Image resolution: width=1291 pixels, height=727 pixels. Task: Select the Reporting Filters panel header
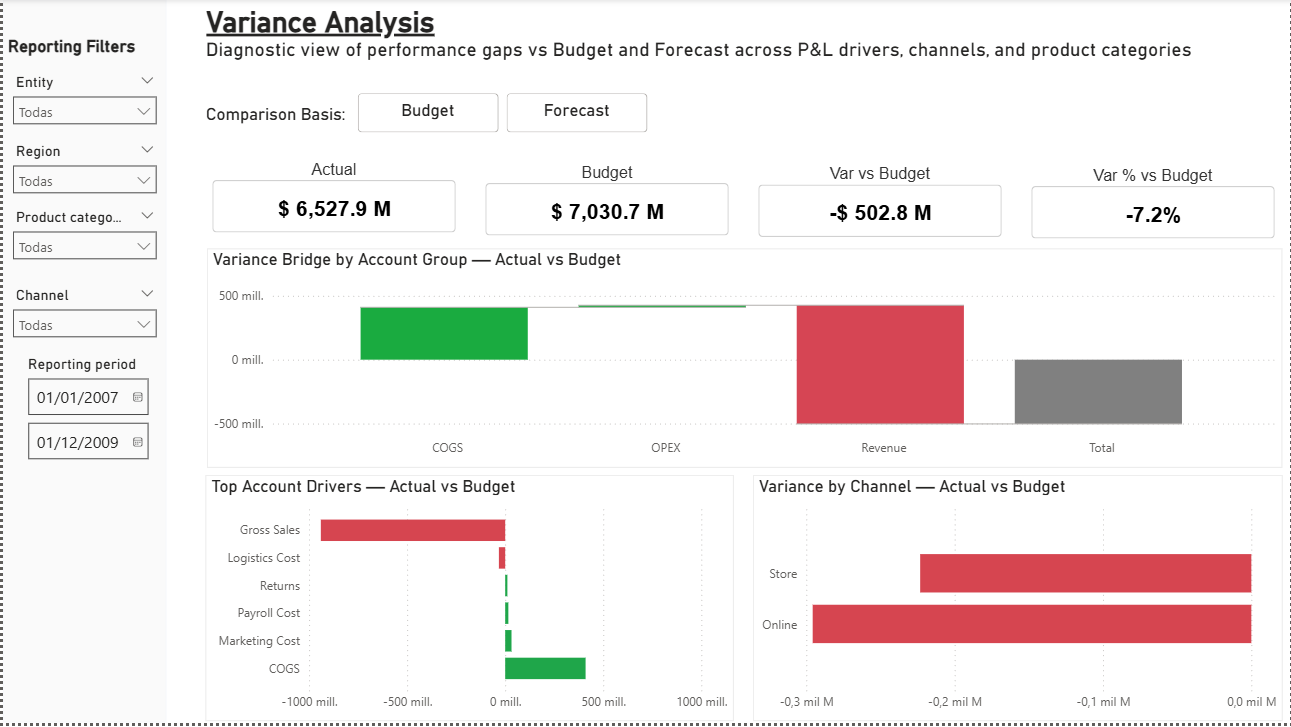pyautogui.click(x=73, y=46)
